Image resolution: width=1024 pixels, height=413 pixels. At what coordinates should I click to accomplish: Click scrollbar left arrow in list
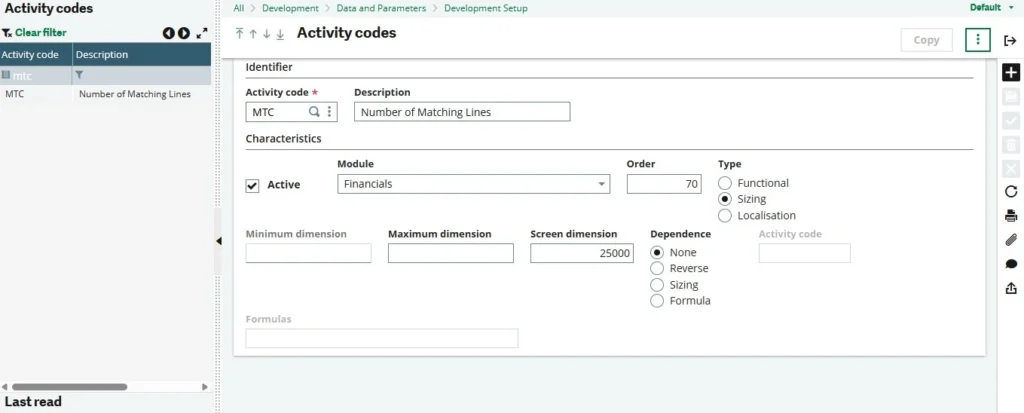click(x=5, y=387)
